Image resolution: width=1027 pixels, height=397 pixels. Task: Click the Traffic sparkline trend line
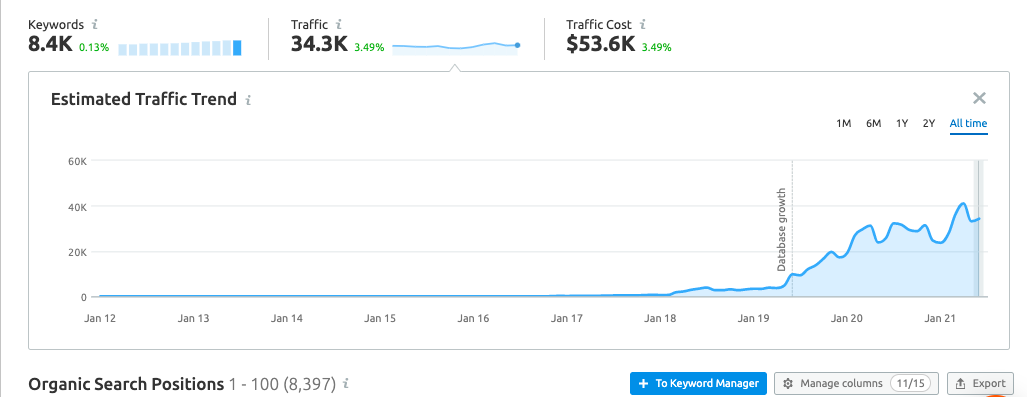pyautogui.click(x=456, y=47)
